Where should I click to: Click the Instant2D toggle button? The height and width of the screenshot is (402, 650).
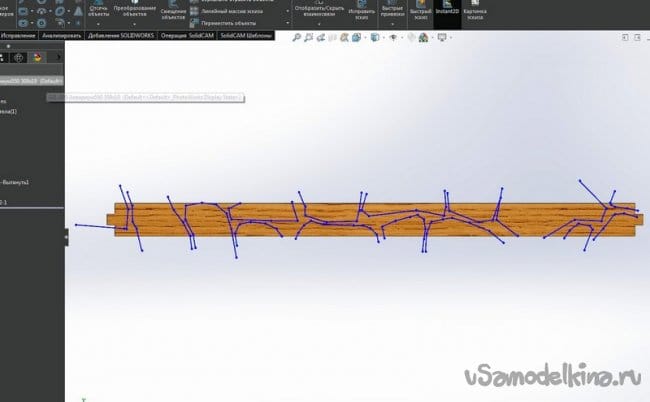coord(444,11)
